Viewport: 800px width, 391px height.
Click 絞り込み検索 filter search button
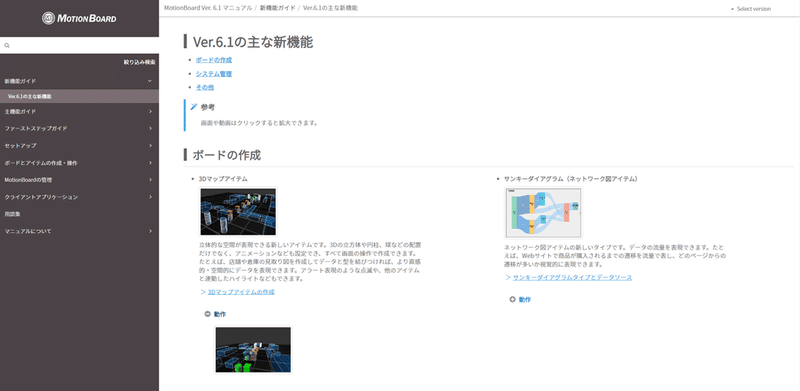tap(139, 62)
